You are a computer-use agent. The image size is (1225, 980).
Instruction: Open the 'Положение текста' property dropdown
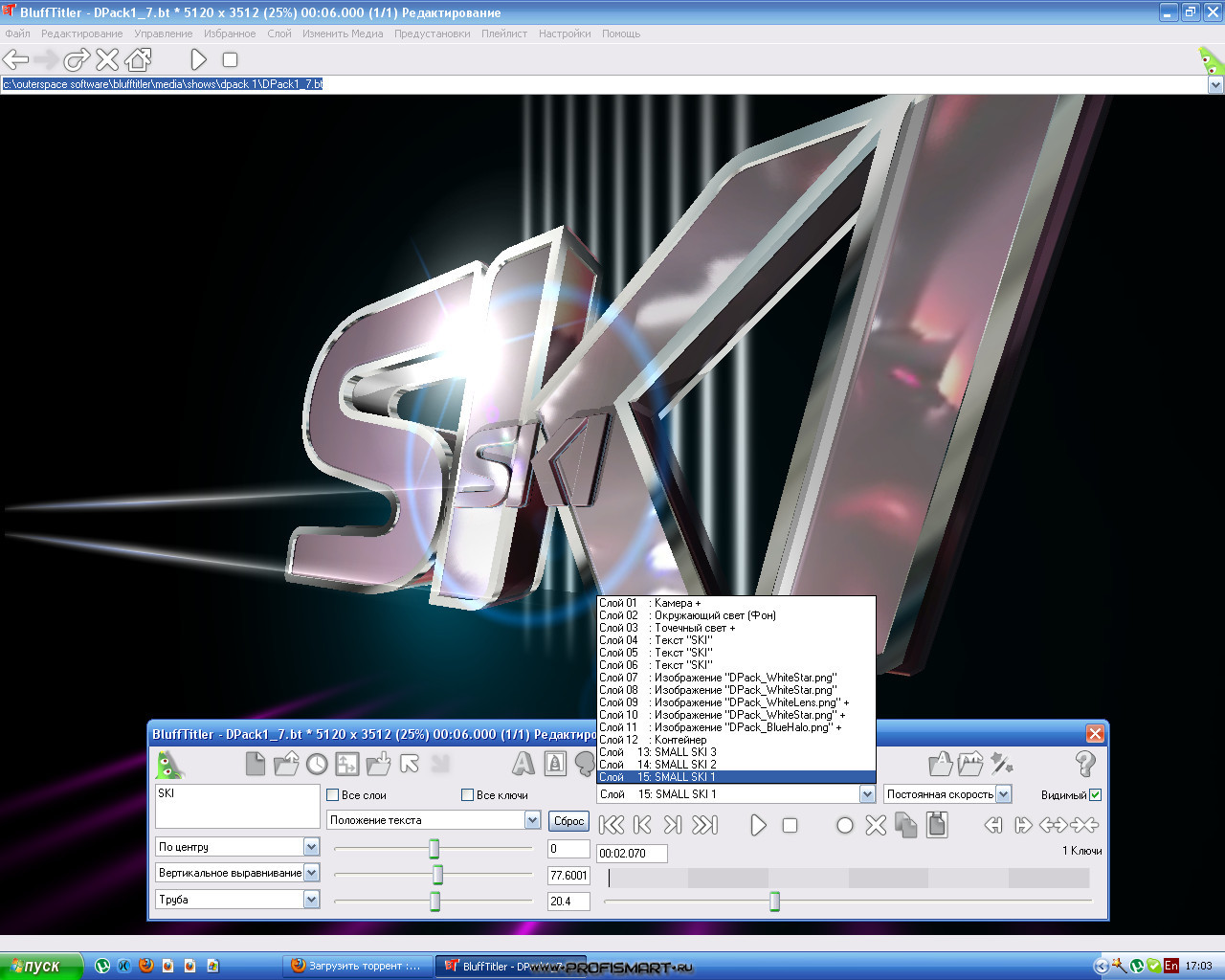click(x=533, y=820)
